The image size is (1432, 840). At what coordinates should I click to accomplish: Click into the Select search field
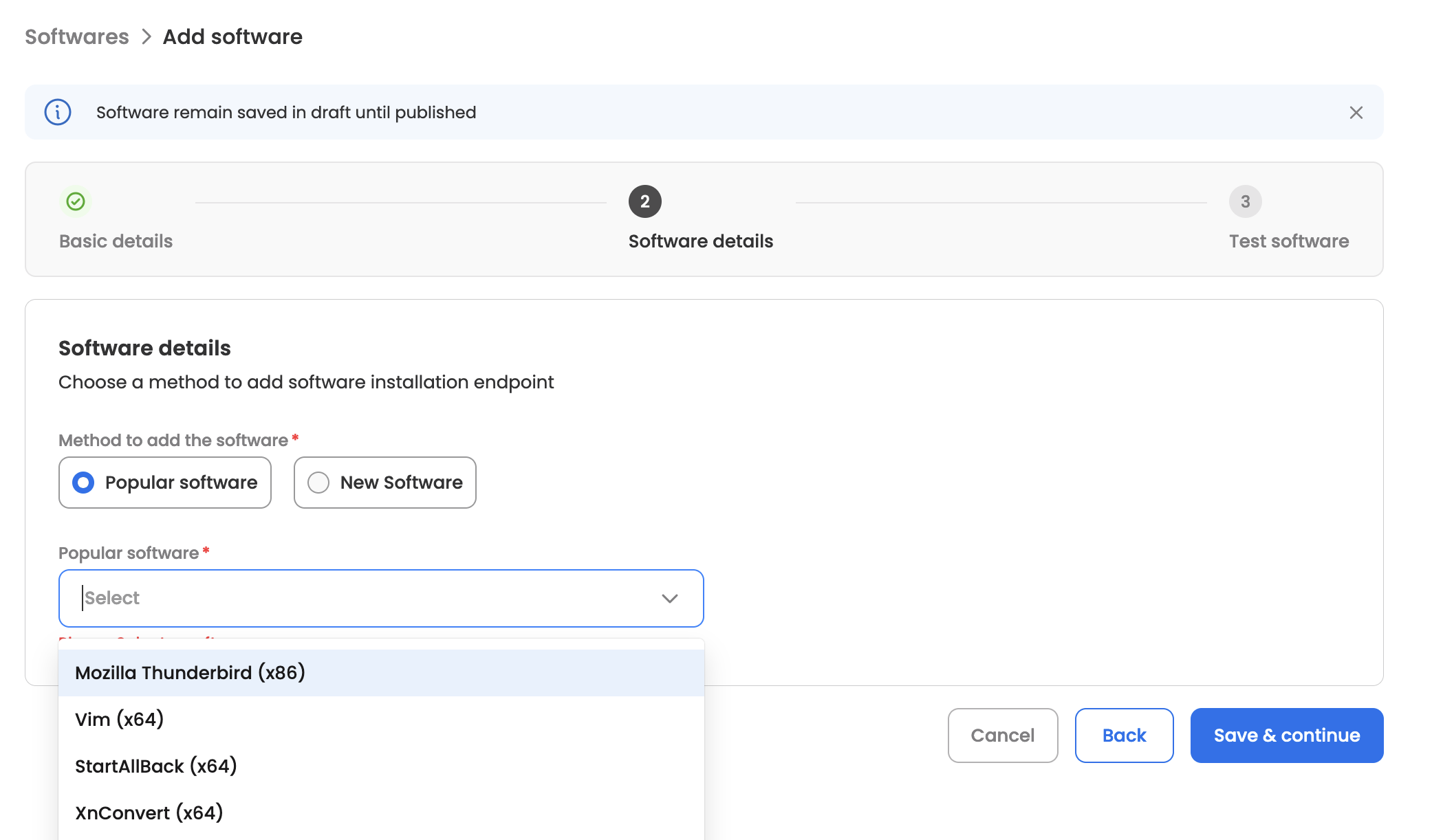click(x=344, y=598)
